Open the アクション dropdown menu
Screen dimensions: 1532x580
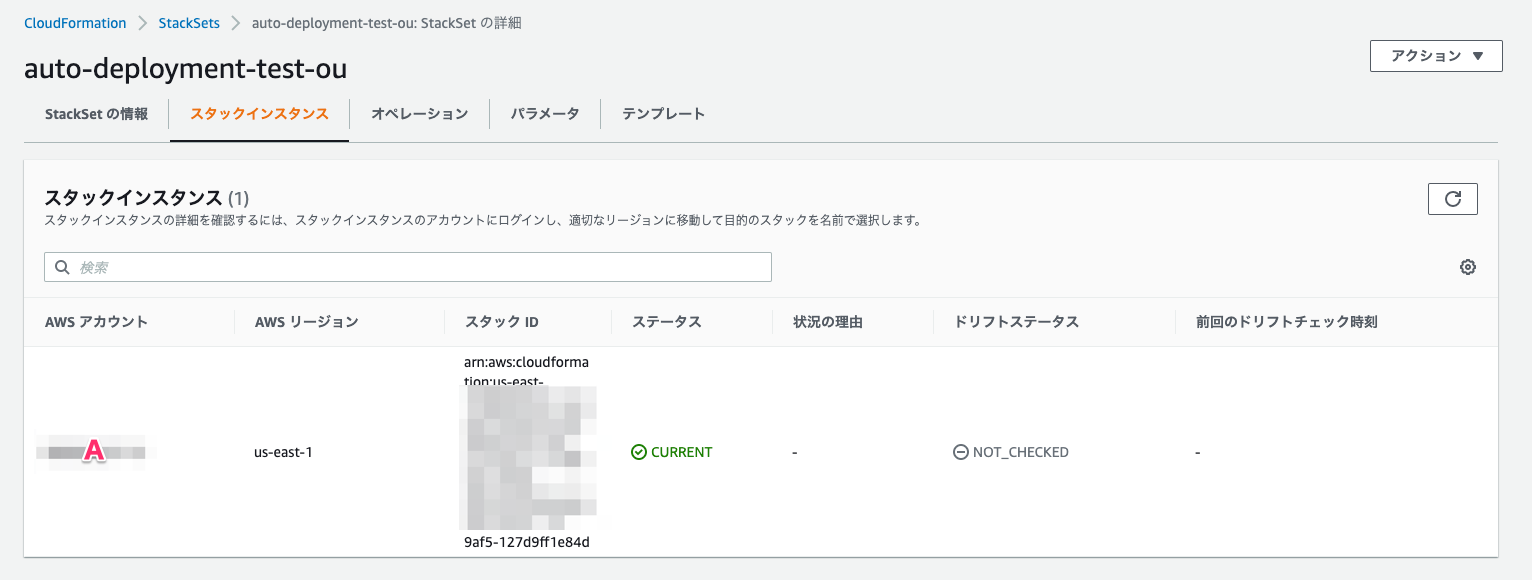coord(1435,56)
